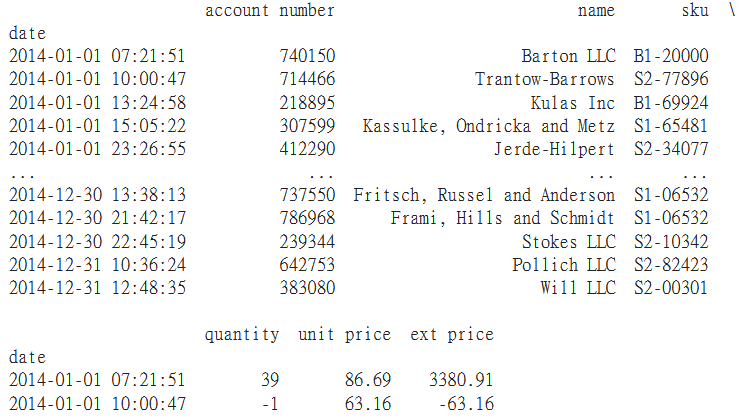Click the name 'Stokes LLC'

click(x=569, y=242)
